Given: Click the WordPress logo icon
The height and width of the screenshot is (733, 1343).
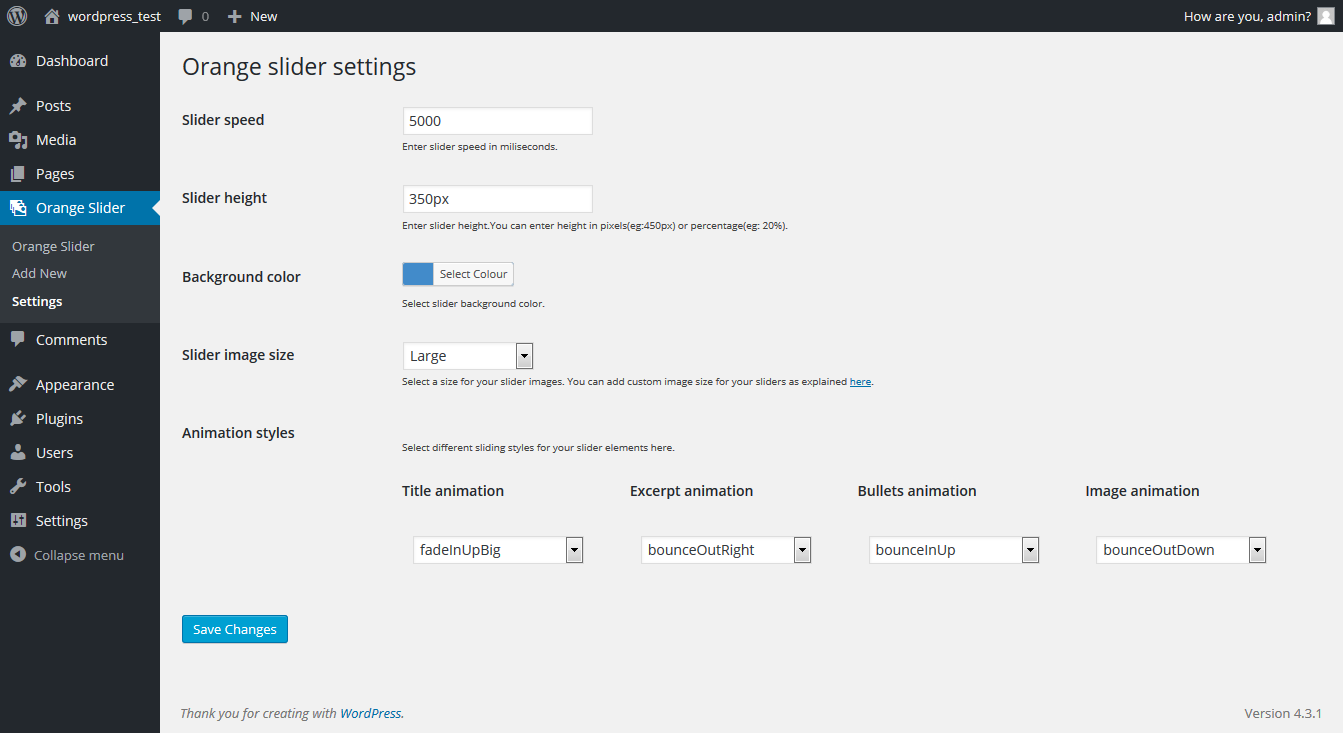Looking at the screenshot, I should point(17,16).
